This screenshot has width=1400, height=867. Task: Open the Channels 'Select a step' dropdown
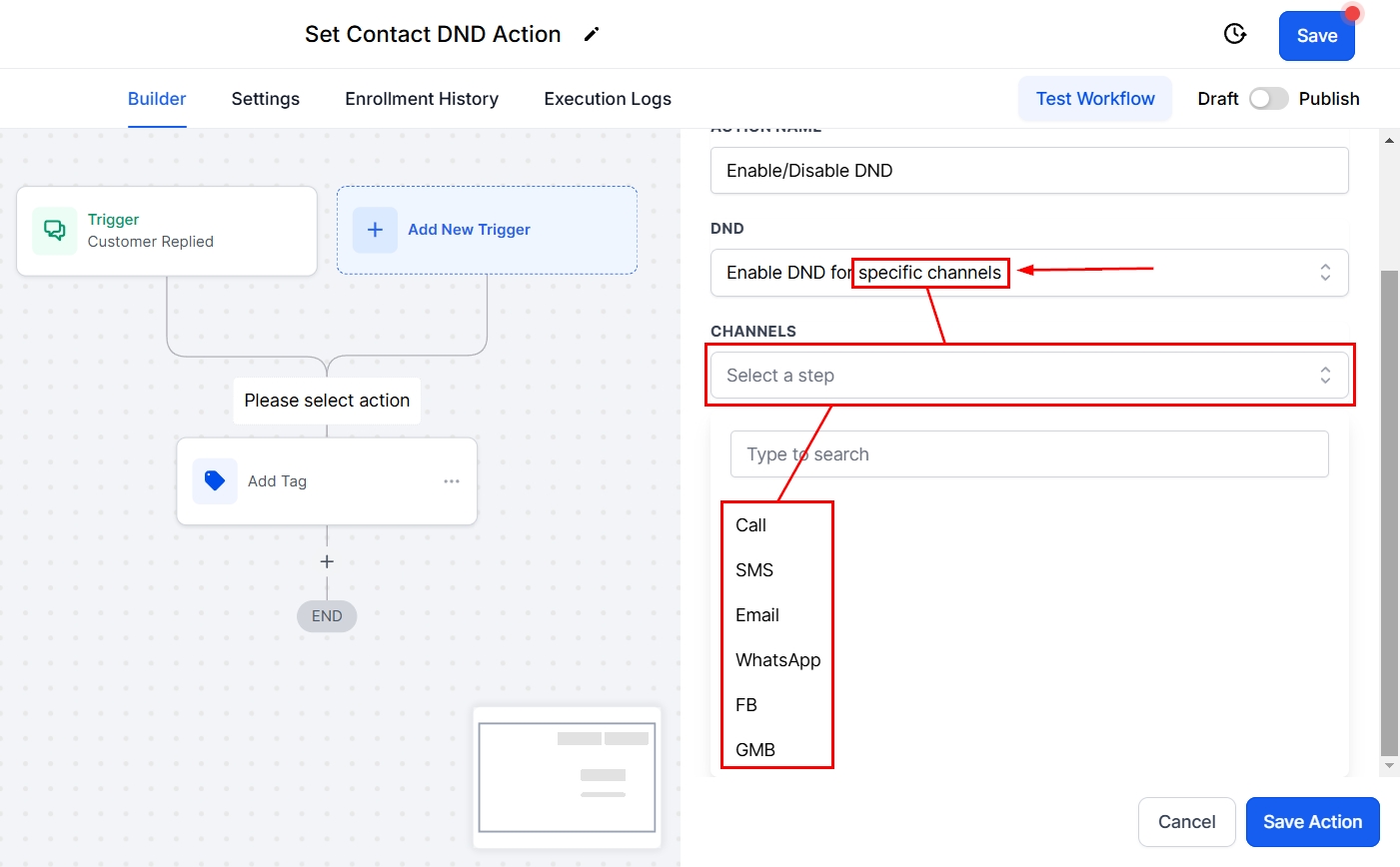coord(1029,376)
